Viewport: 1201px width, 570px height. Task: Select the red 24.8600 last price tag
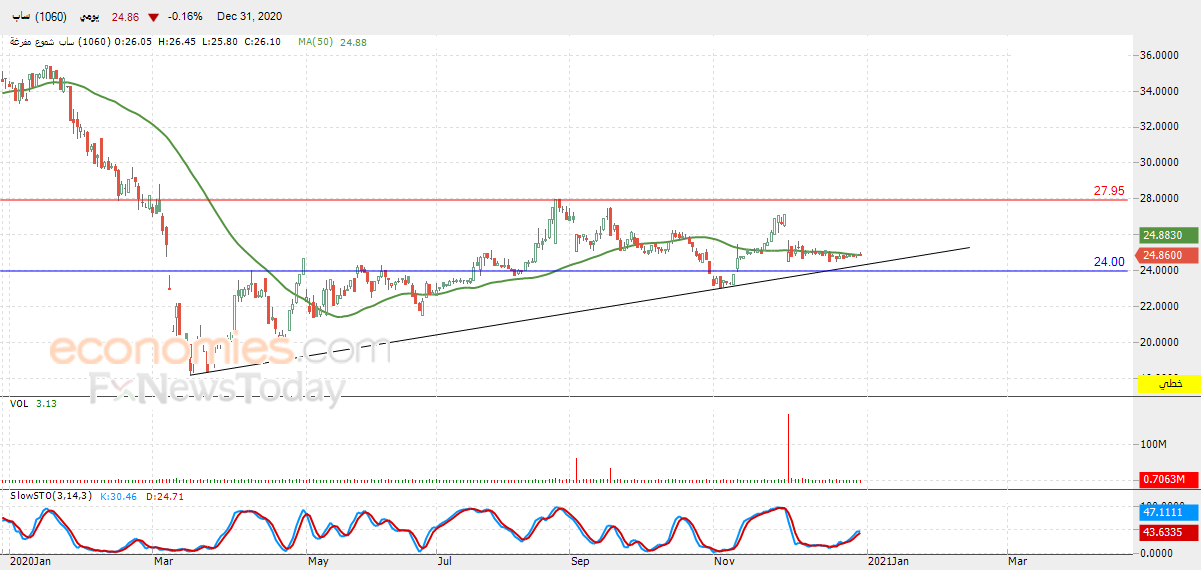1167,256
